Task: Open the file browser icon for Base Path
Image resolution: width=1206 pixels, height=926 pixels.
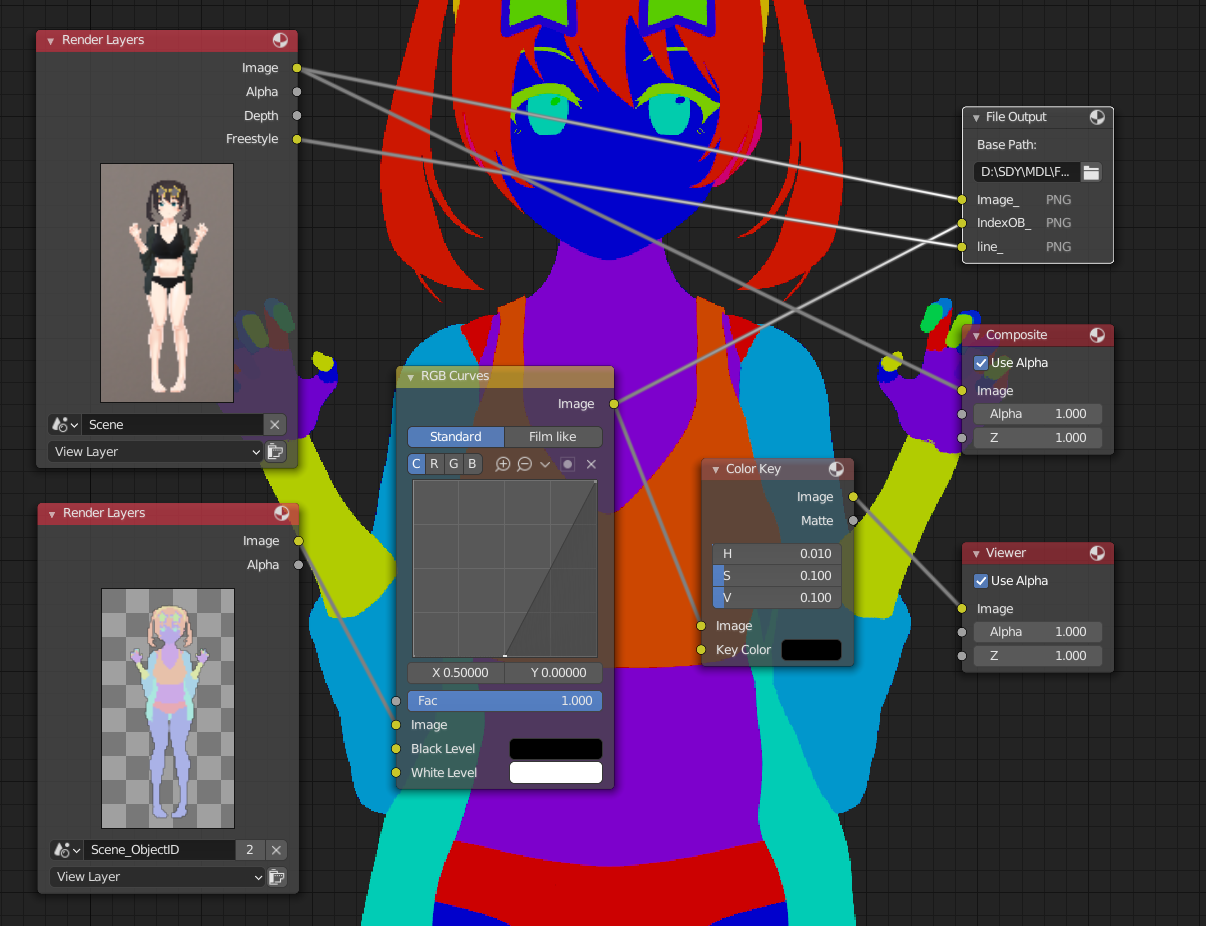Action: coord(1091,171)
